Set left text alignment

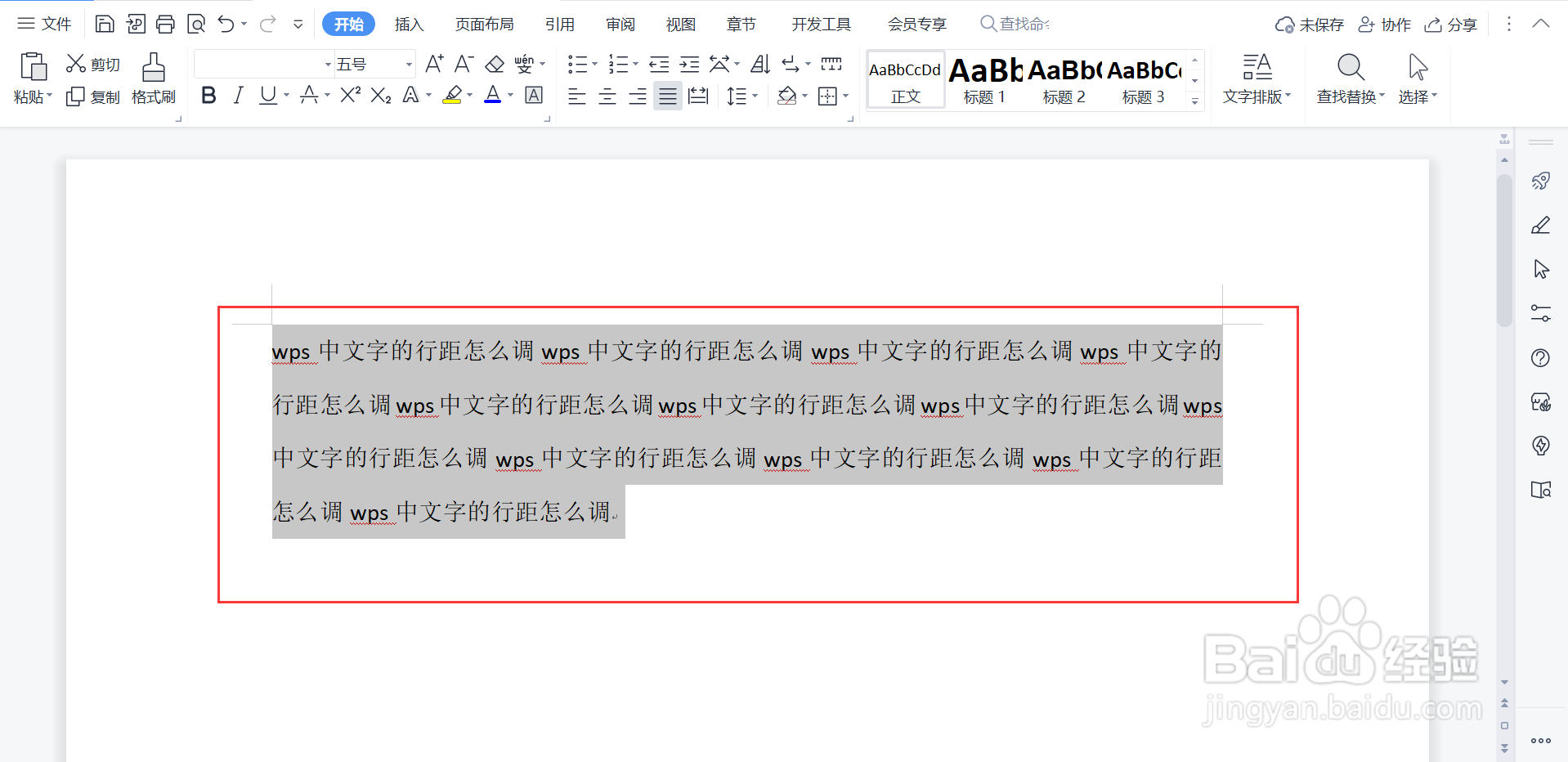point(577,96)
